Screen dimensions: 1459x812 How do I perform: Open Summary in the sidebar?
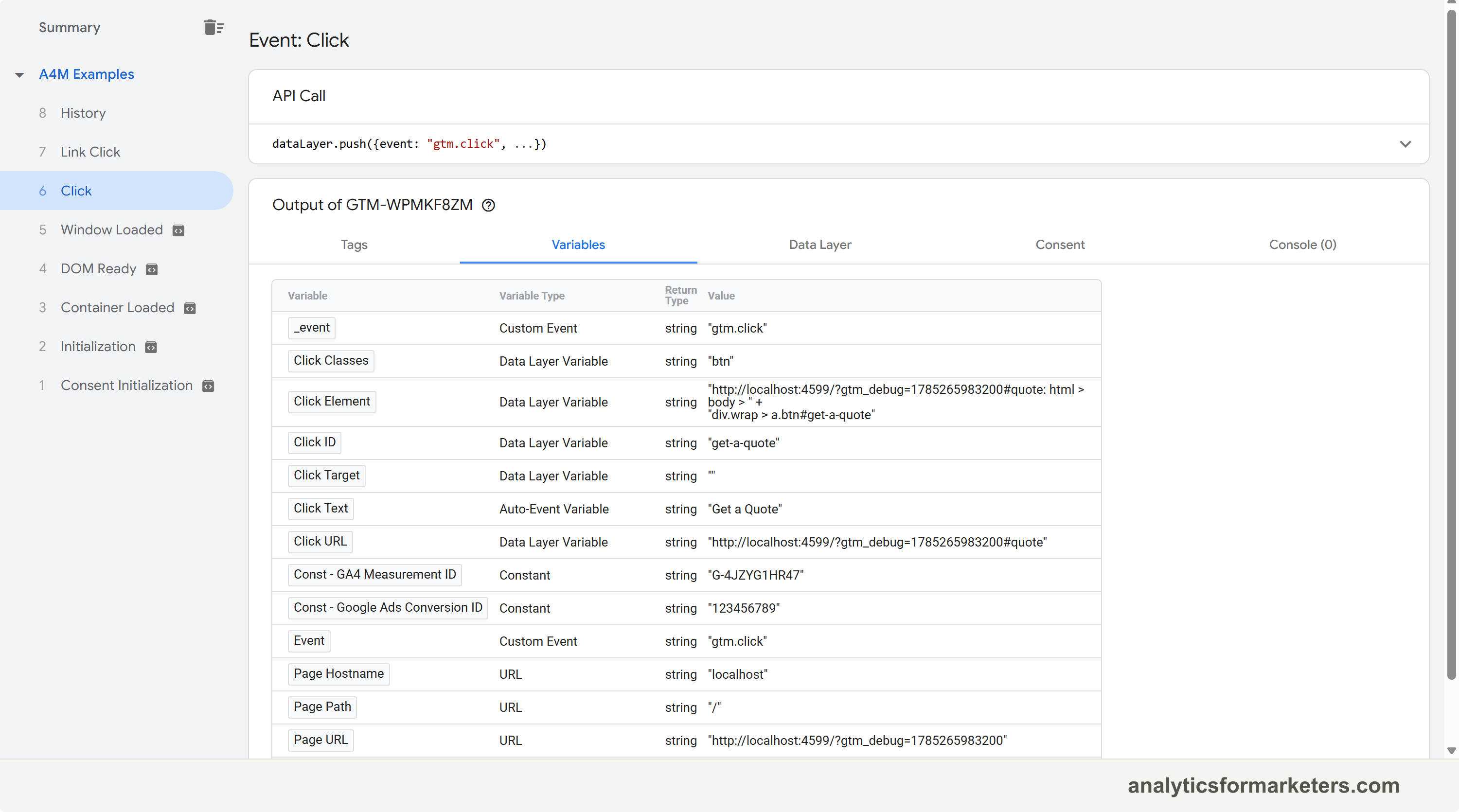click(x=70, y=27)
